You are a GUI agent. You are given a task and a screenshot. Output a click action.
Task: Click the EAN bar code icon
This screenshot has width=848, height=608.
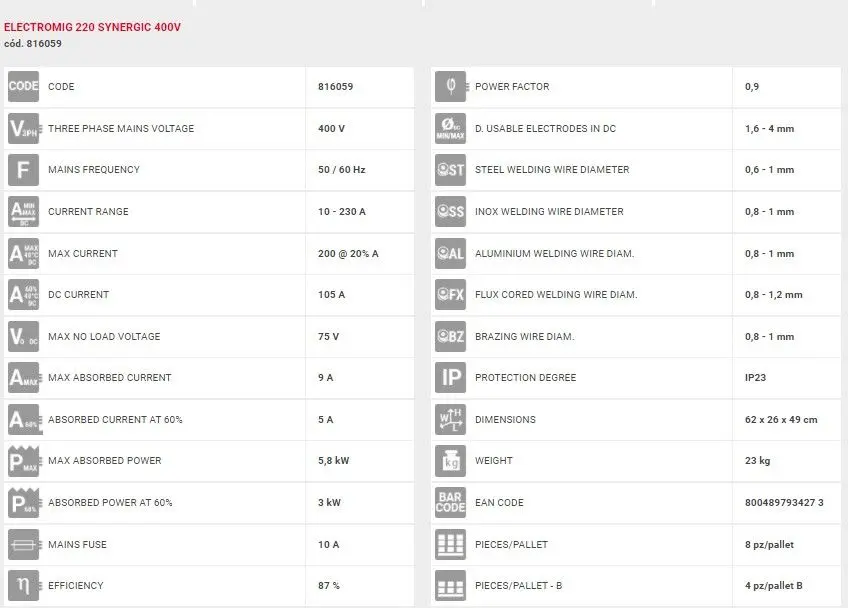[450, 503]
